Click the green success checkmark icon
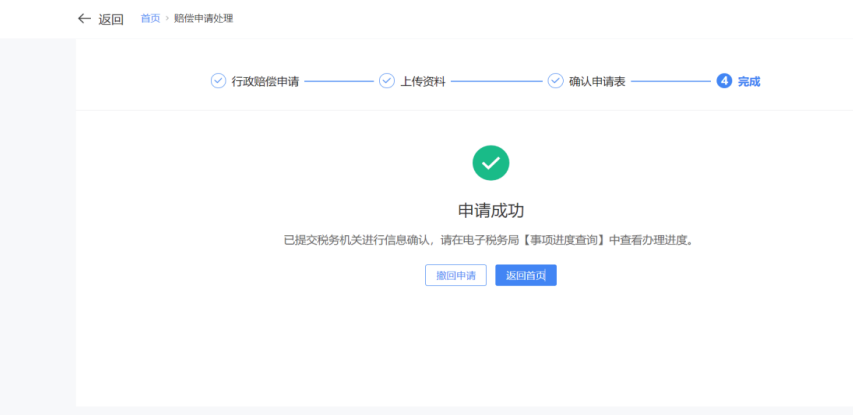853x415 pixels. click(491, 163)
